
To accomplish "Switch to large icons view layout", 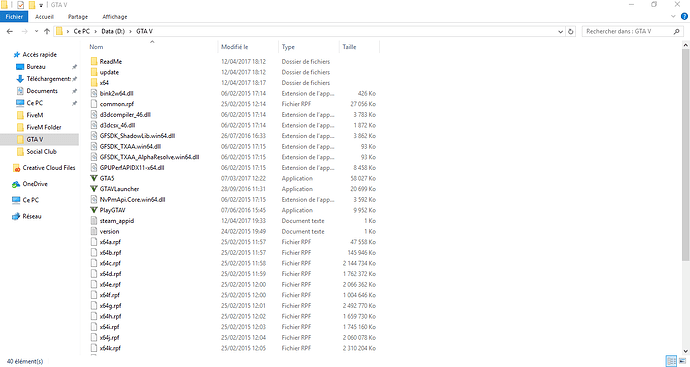I will point(683,361).
